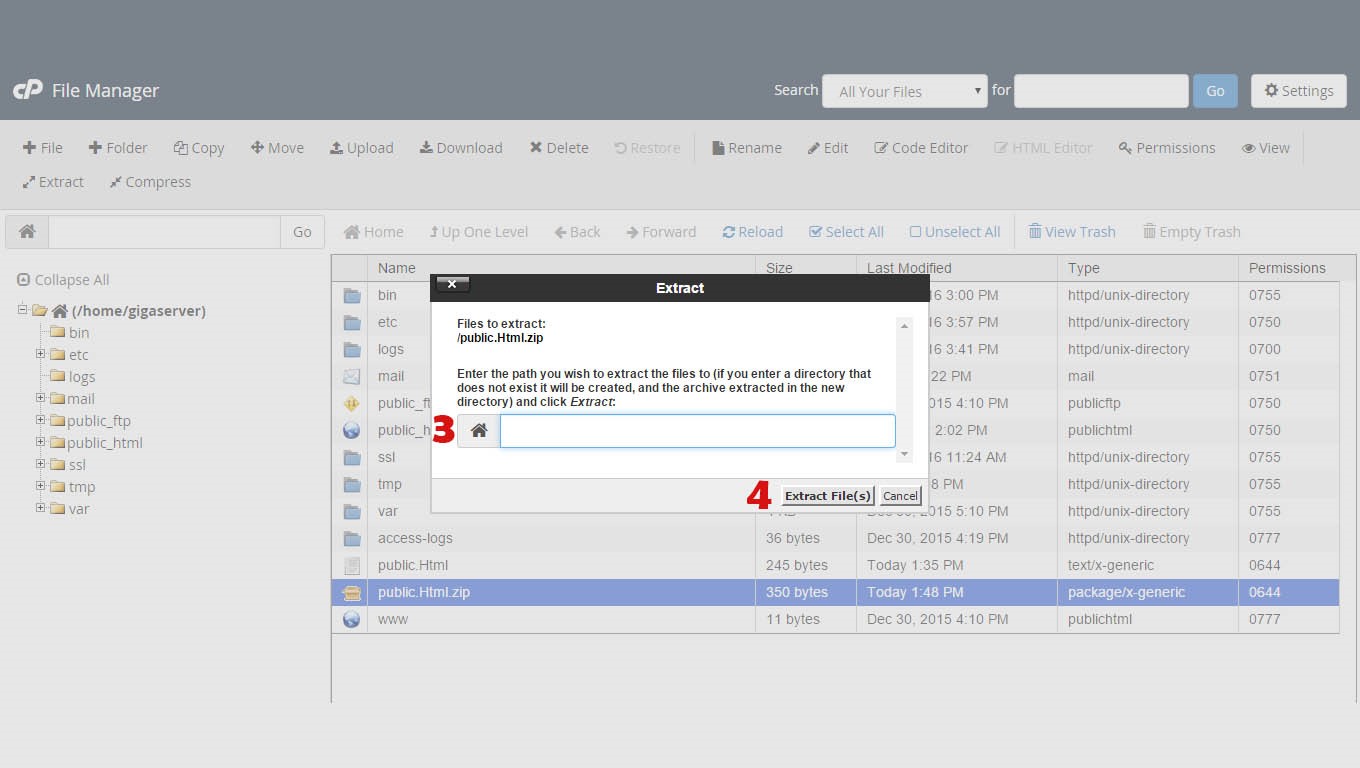Image resolution: width=1360 pixels, height=768 pixels.
Task: Click Empty Trash
Action: pyautogui.click(x=1192, y=232)
